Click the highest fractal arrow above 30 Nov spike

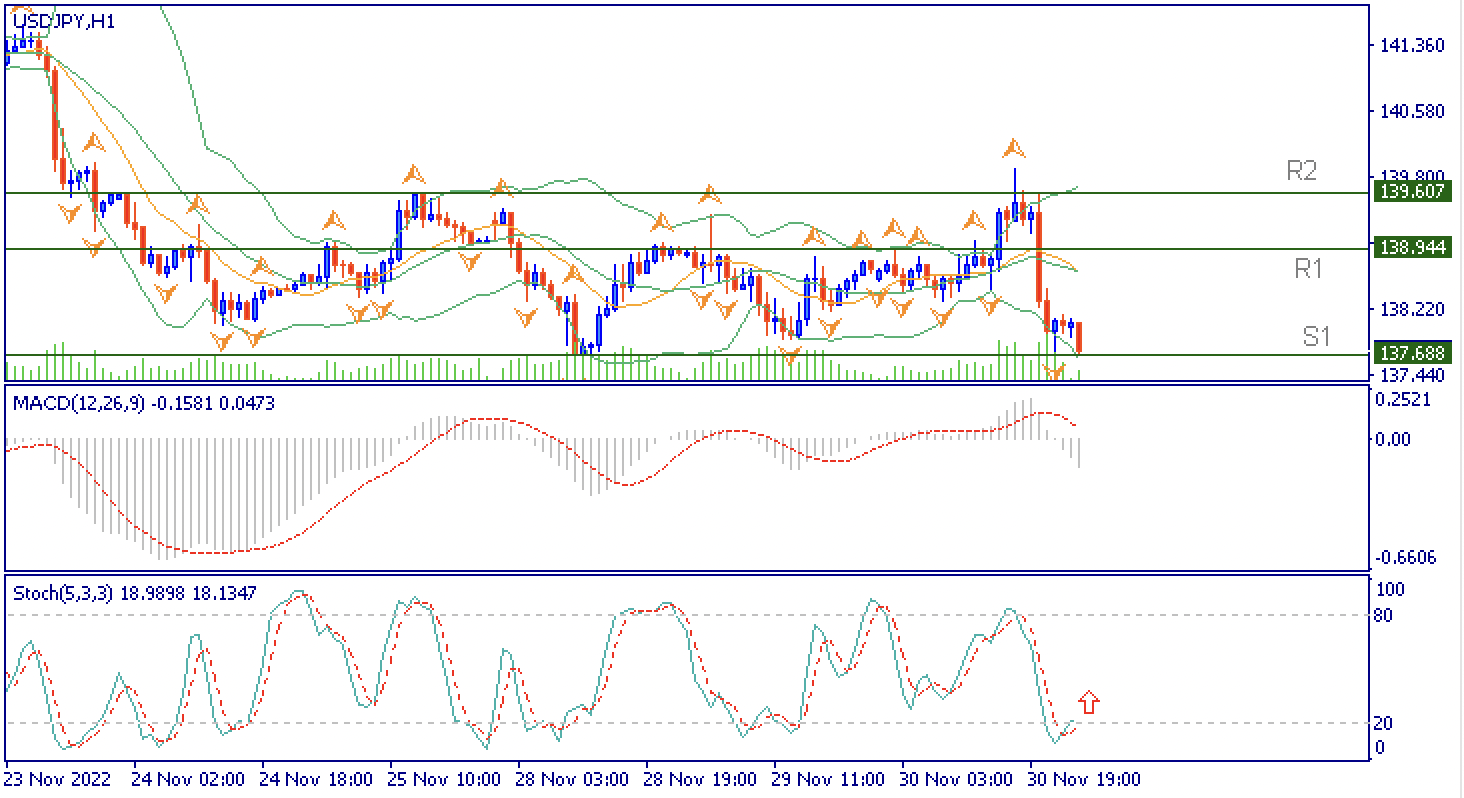1014,149
